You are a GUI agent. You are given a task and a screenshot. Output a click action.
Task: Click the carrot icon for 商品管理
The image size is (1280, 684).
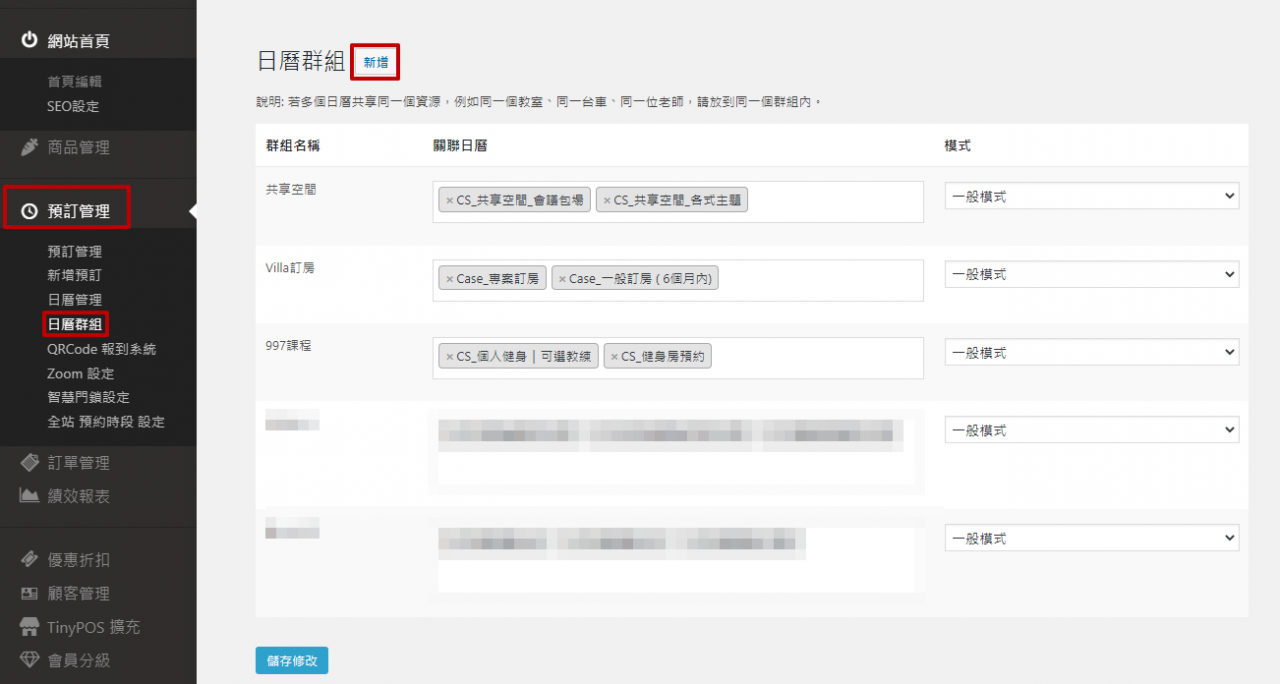[x=29, y=148]
